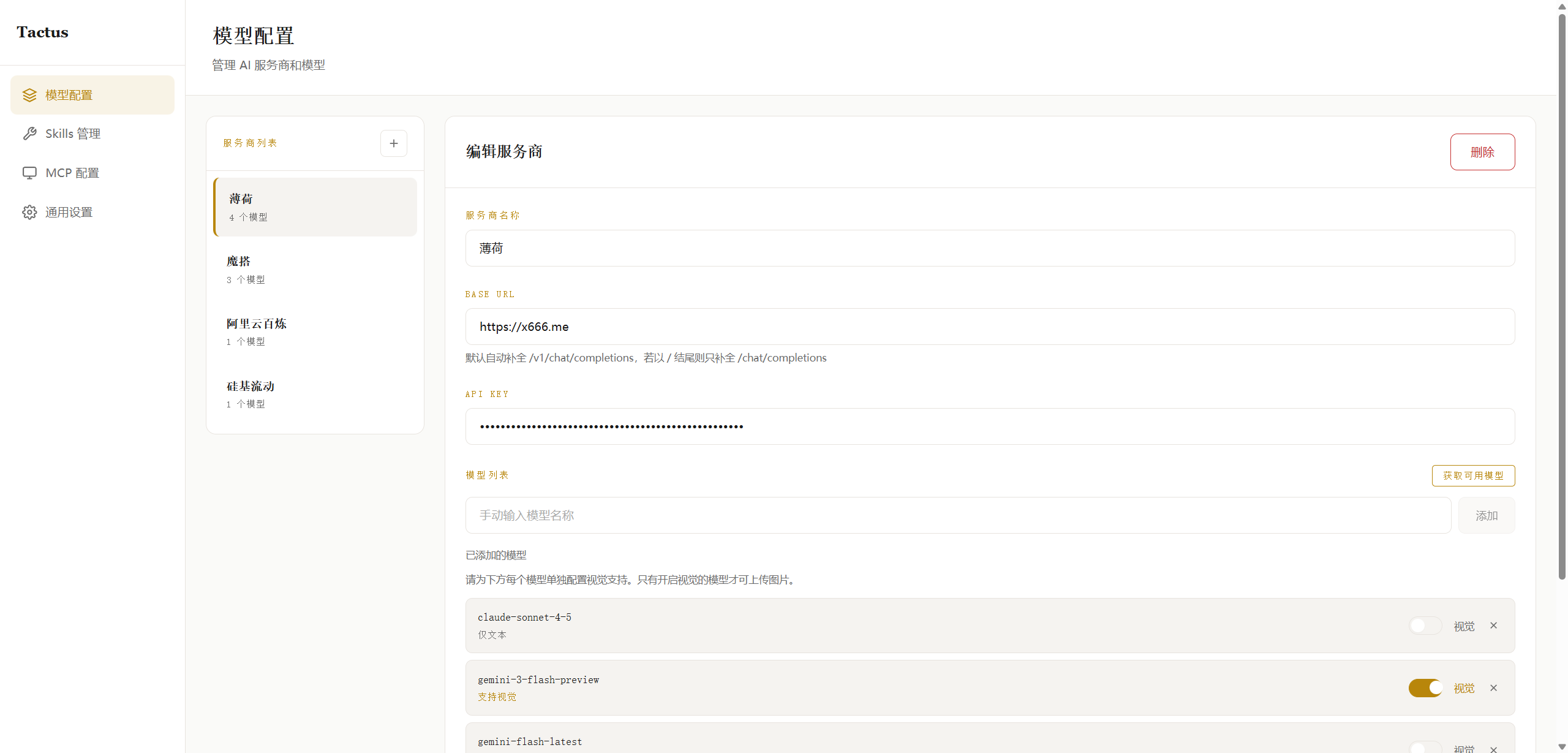Toggle 视觉 for gemini-flash-latest
This screenshot has width=1568, height=753.
[1425, 747]
